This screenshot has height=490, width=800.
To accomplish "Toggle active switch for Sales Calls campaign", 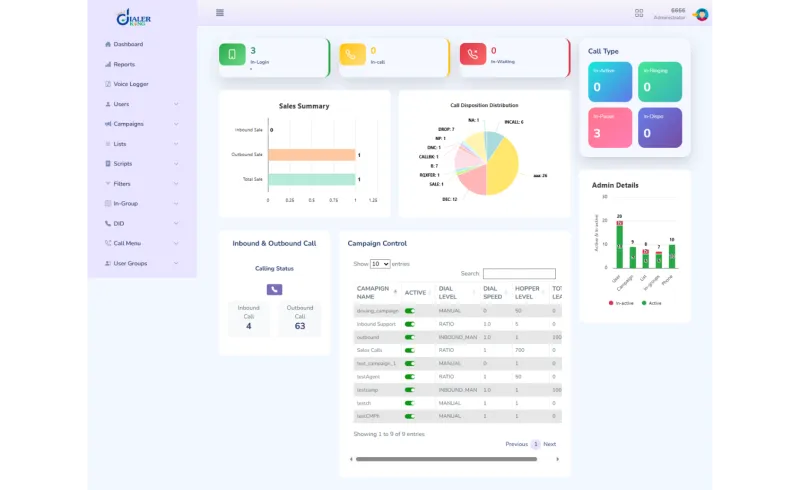I will pos(410,351).
